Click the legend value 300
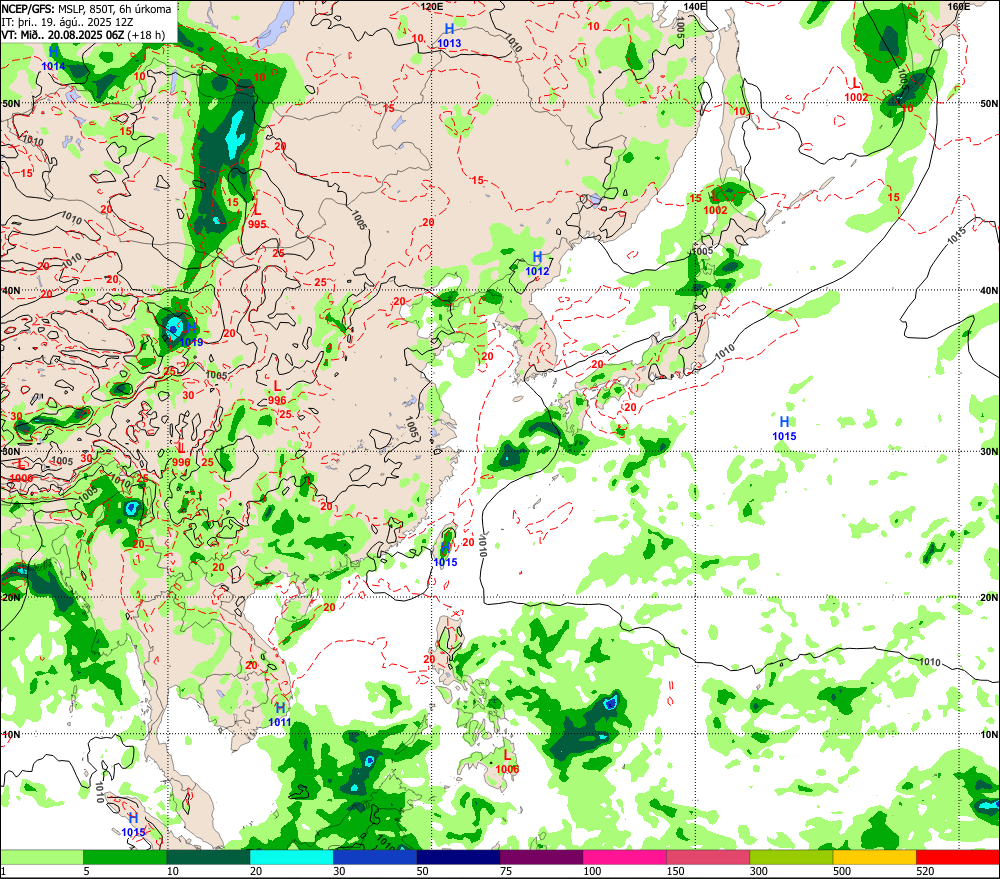 point(758,871)
